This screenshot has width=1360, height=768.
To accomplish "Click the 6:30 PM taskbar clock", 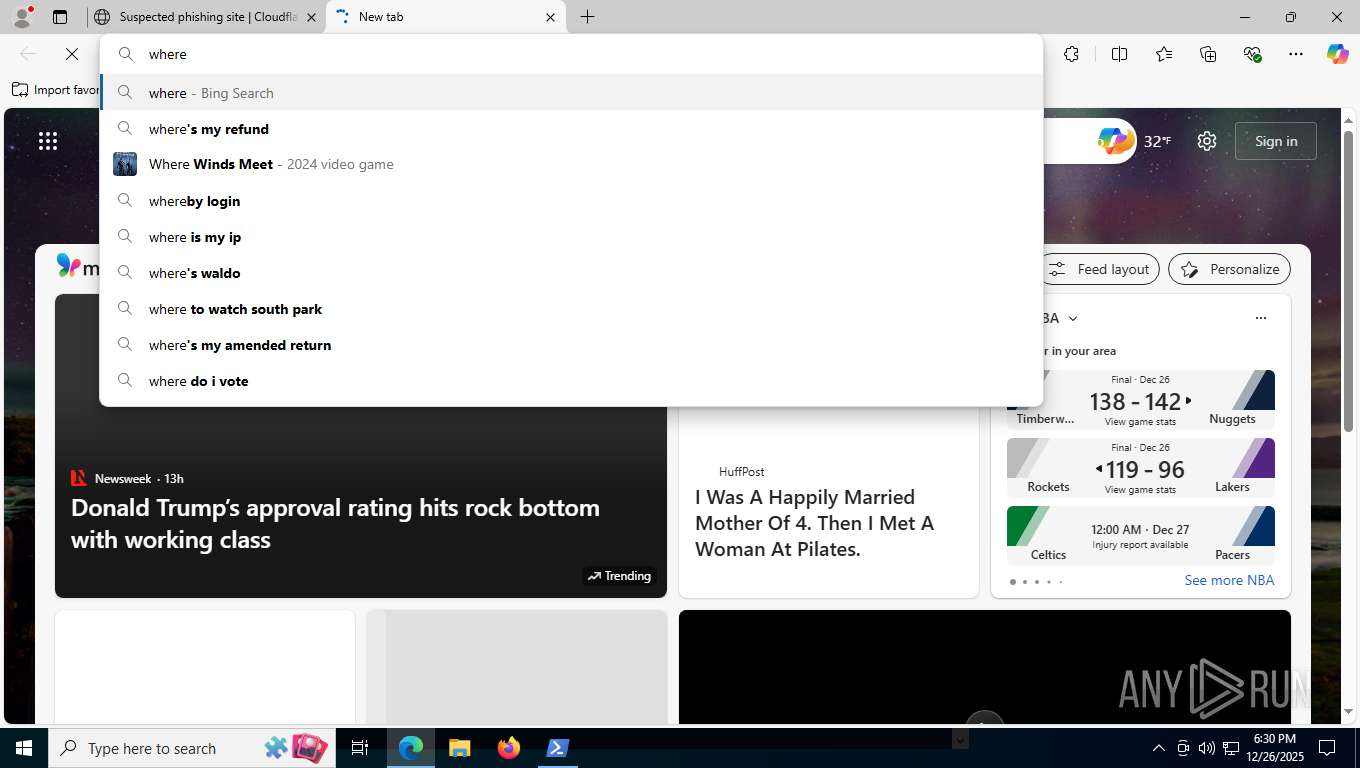I will 1274,748.
